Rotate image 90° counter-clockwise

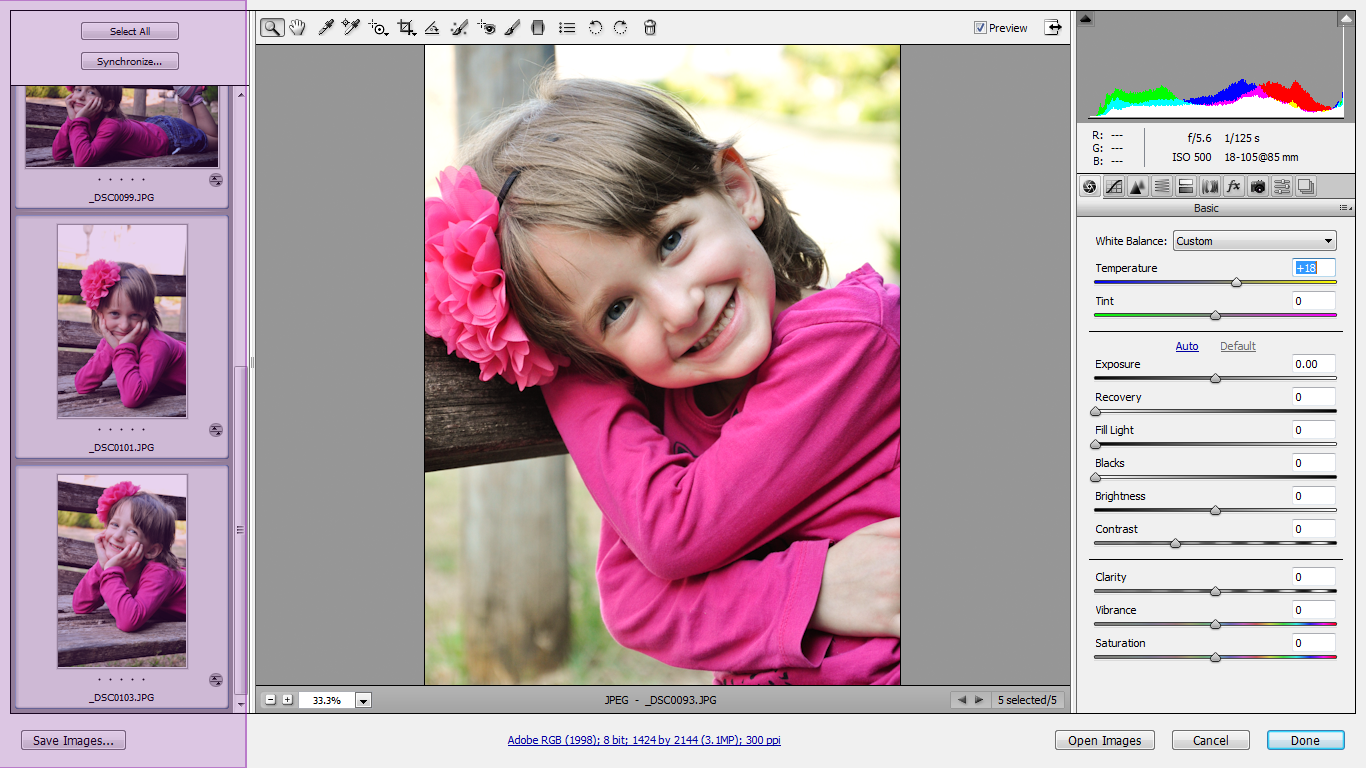click(595, 28)
